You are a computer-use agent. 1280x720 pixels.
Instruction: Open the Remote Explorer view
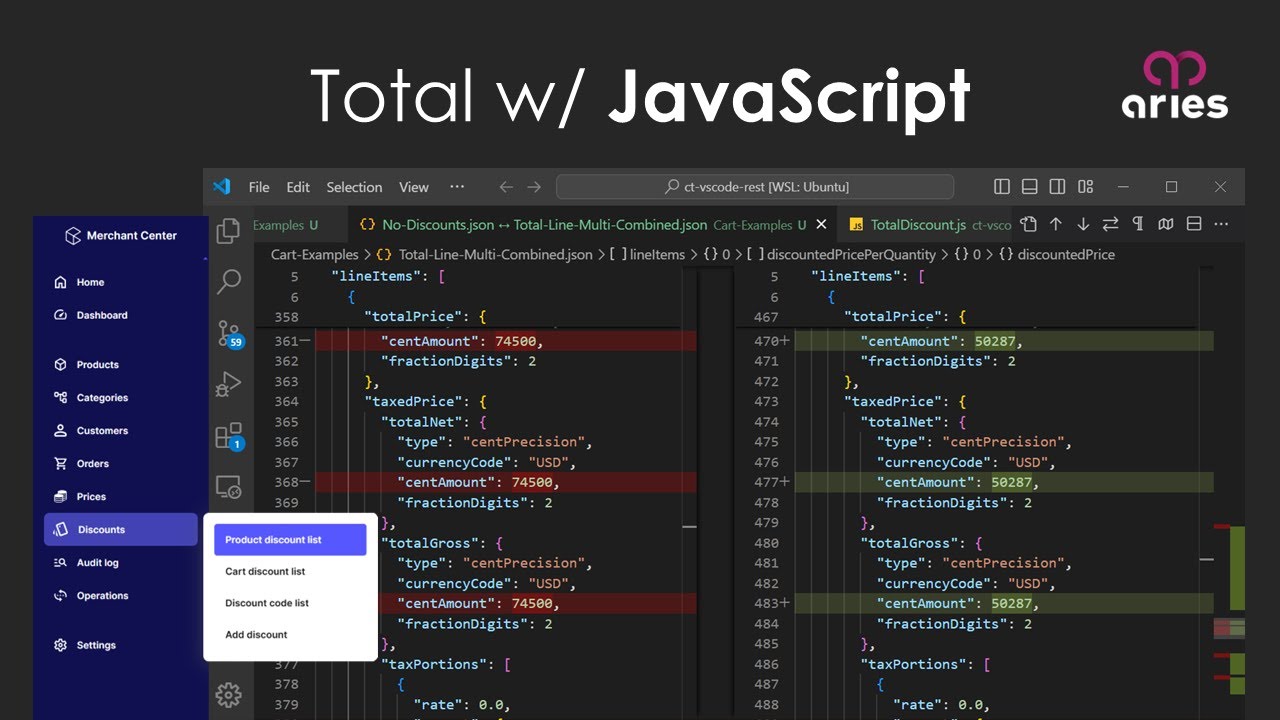point(229,487)
